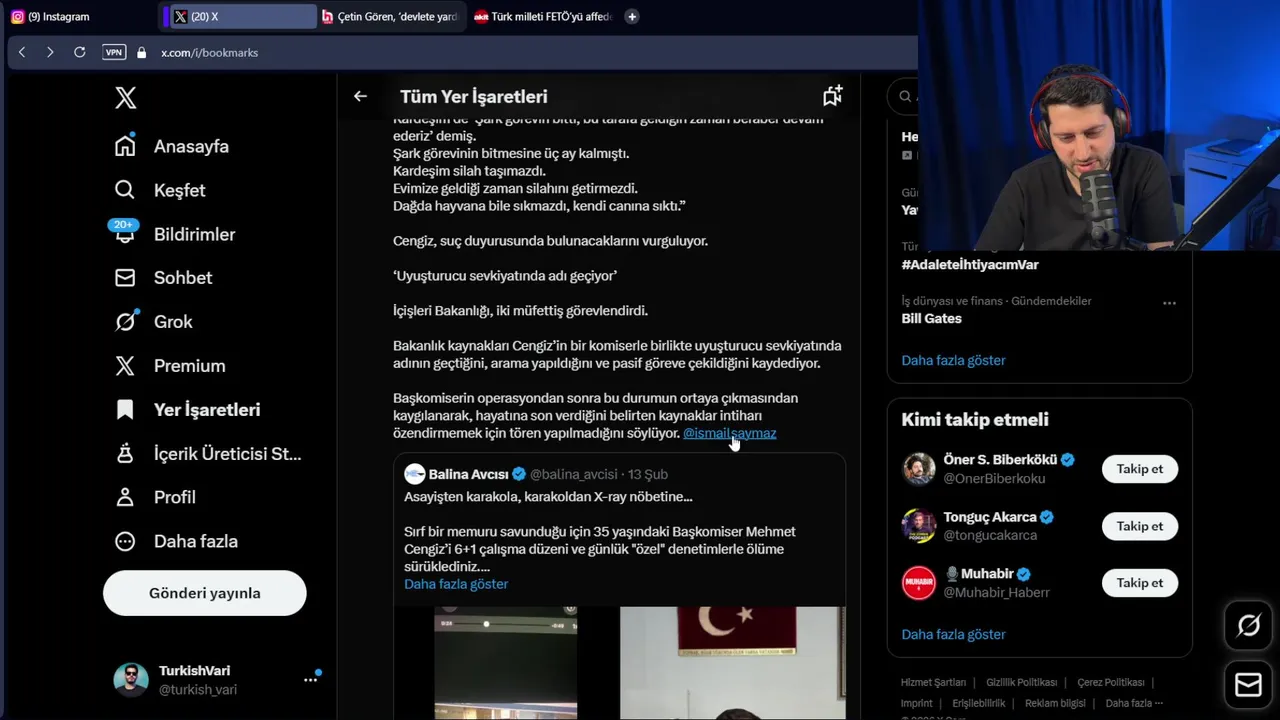
Task: Open Çerez Politikası footer link
Action: point(1110,683)
